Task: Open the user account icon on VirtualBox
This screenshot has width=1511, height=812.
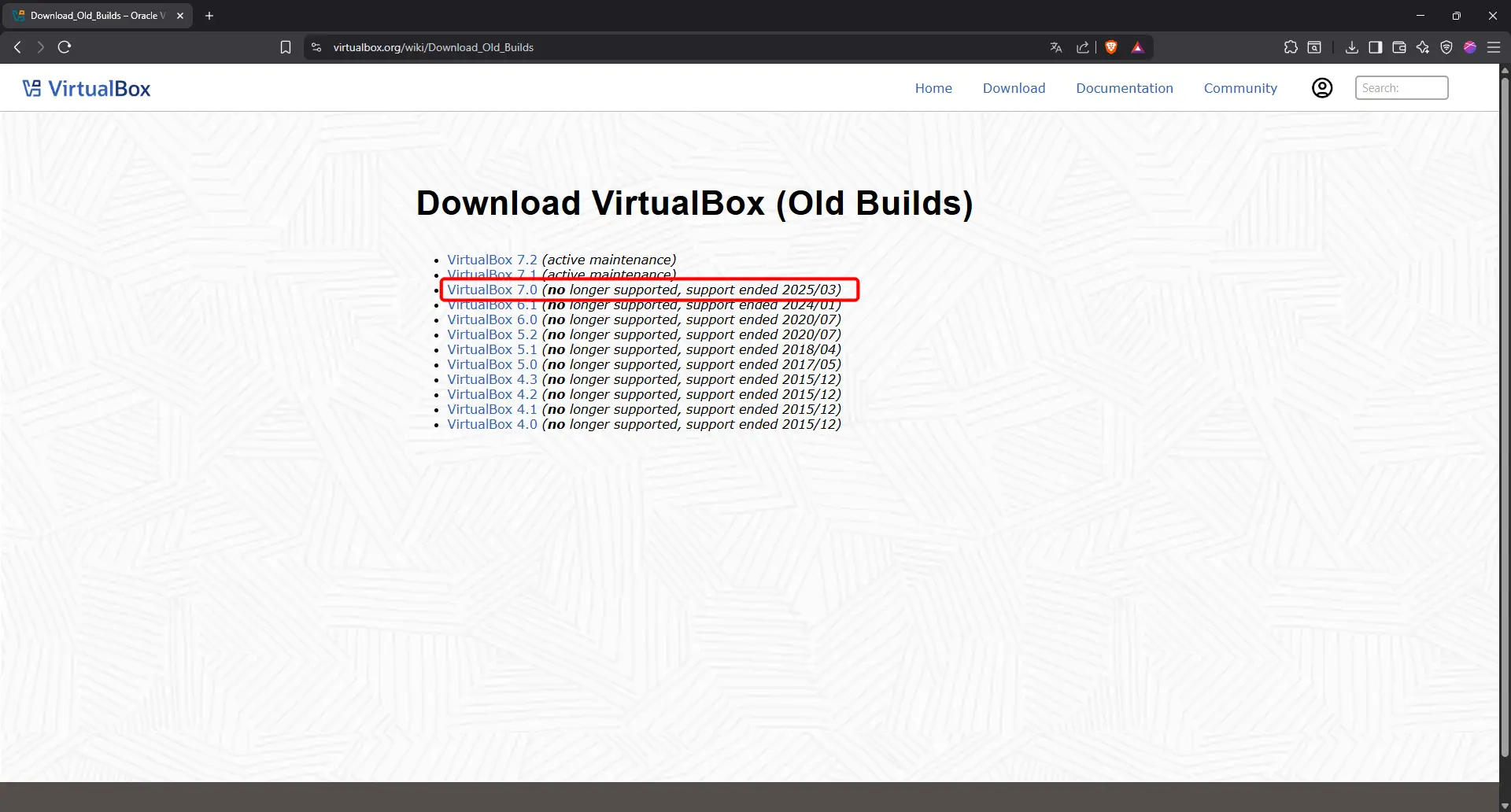Action: coord(1322,88)
